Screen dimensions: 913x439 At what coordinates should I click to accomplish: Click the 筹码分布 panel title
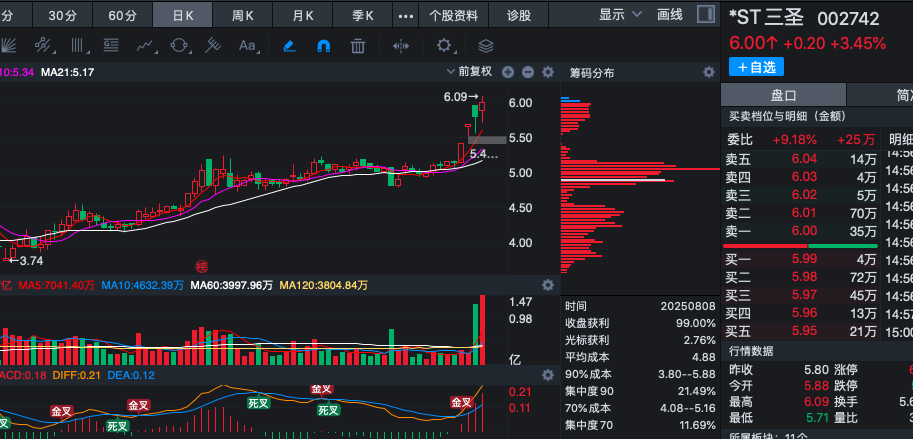coord(592,73)
